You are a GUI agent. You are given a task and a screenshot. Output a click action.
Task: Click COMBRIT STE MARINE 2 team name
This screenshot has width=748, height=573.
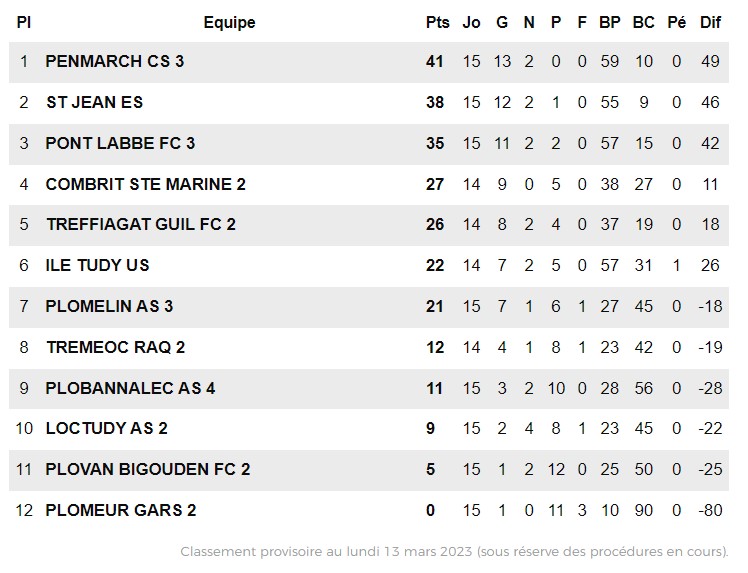pyautogui.click(x=145, y=184)
